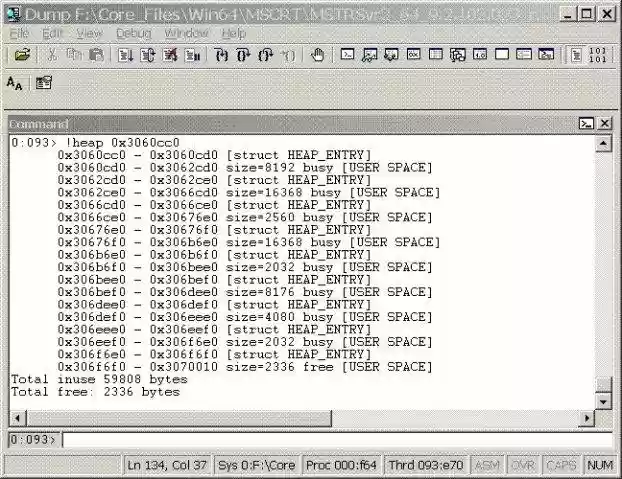This screenshot has height=479, width=622.
Task: Open the Help menu
Action: click(x=234, y=33)
